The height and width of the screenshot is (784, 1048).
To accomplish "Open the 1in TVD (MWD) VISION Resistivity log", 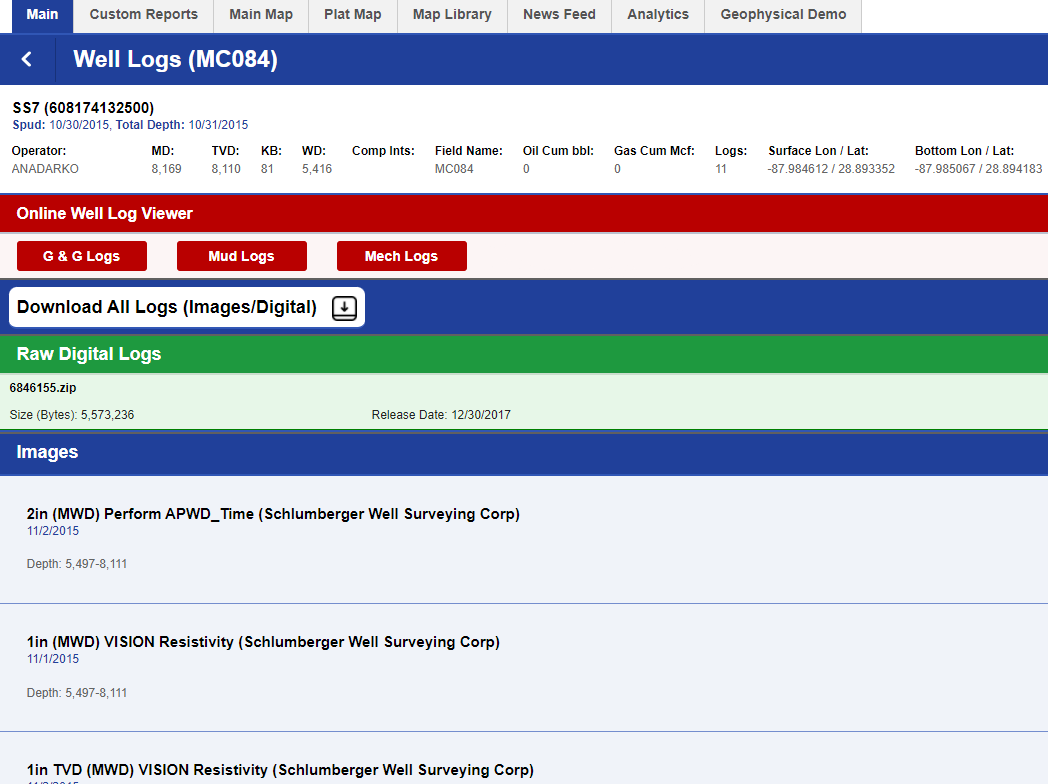I will tap(280, 770).
